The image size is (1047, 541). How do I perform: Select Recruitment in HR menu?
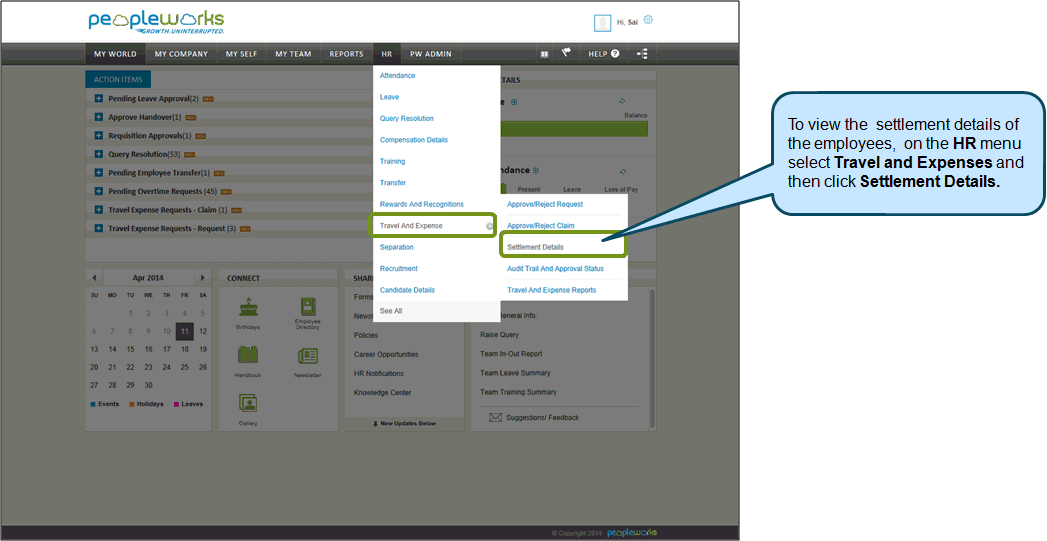(399, 268)
